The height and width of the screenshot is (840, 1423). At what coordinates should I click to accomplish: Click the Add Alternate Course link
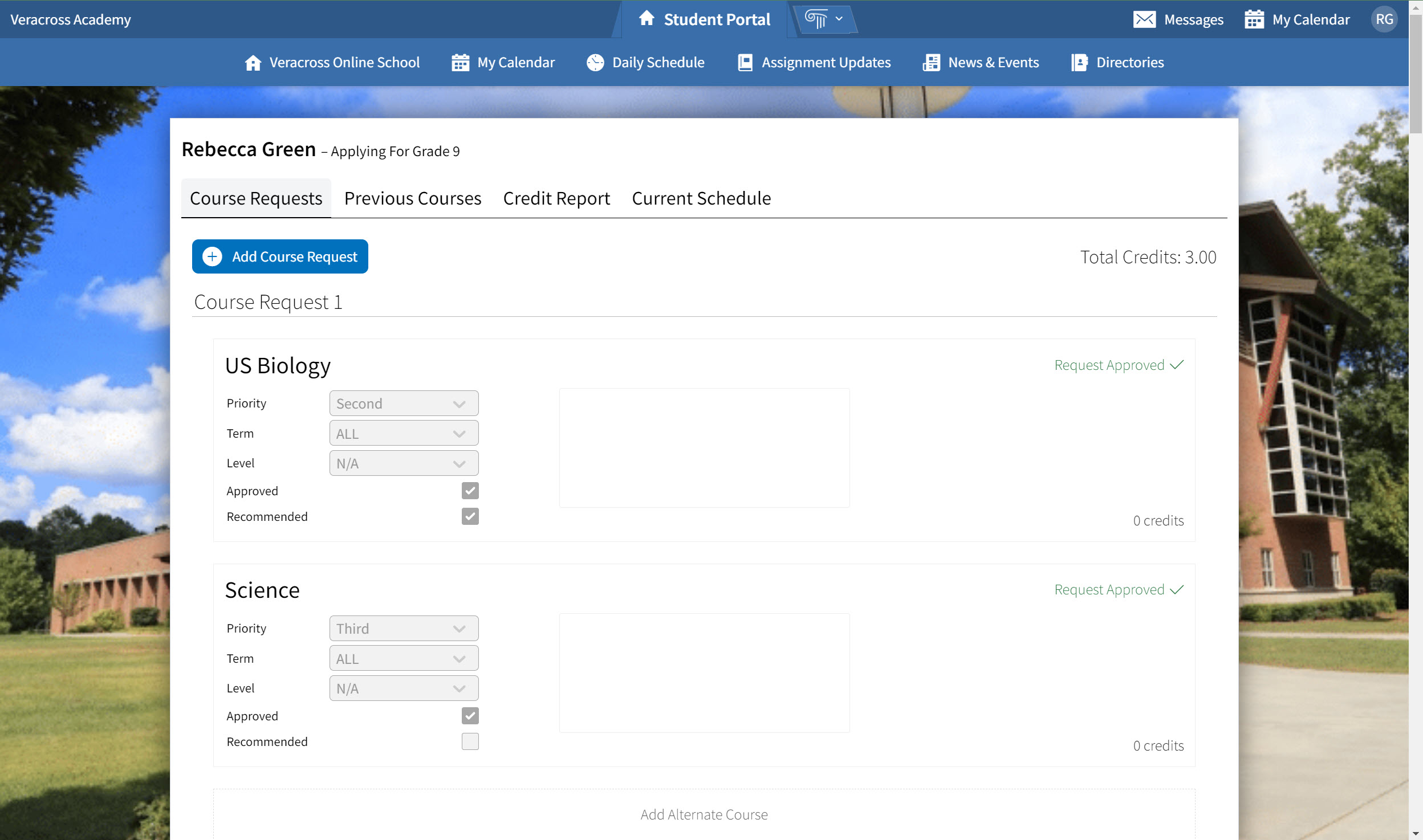coord(704,814)
